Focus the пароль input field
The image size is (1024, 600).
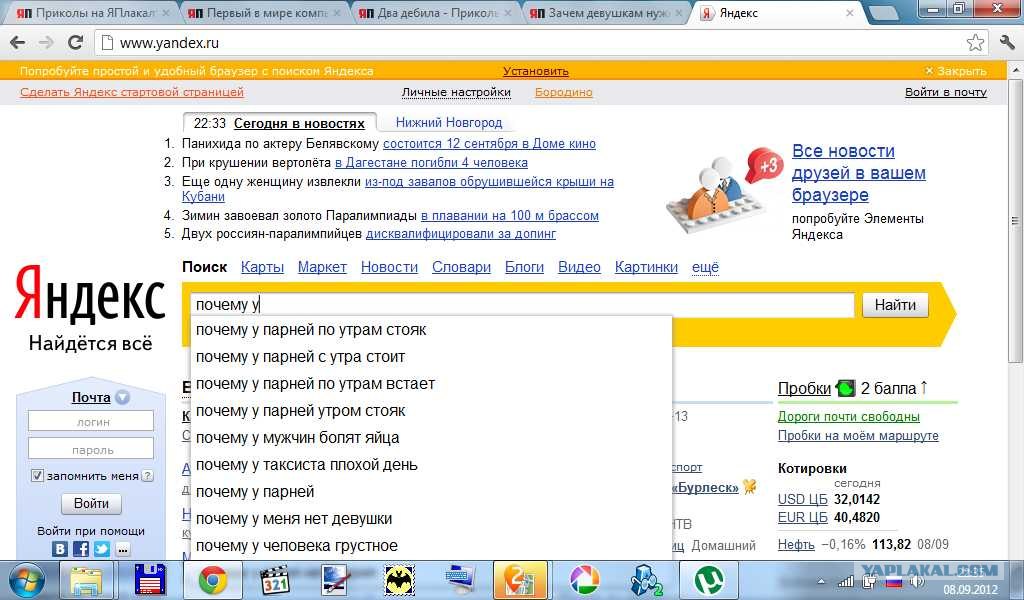[91, 449]
